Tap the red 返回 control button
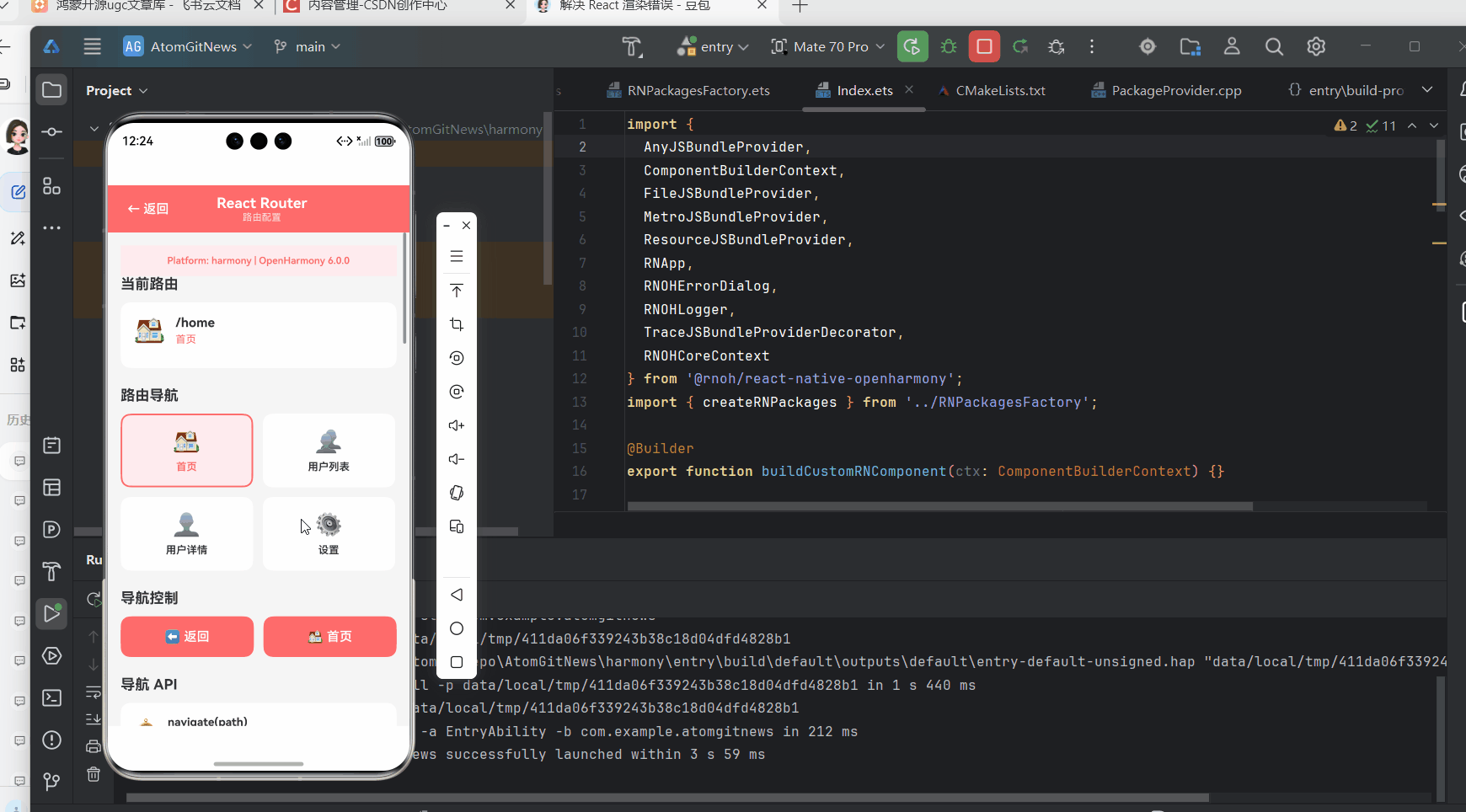 point(187,637)
